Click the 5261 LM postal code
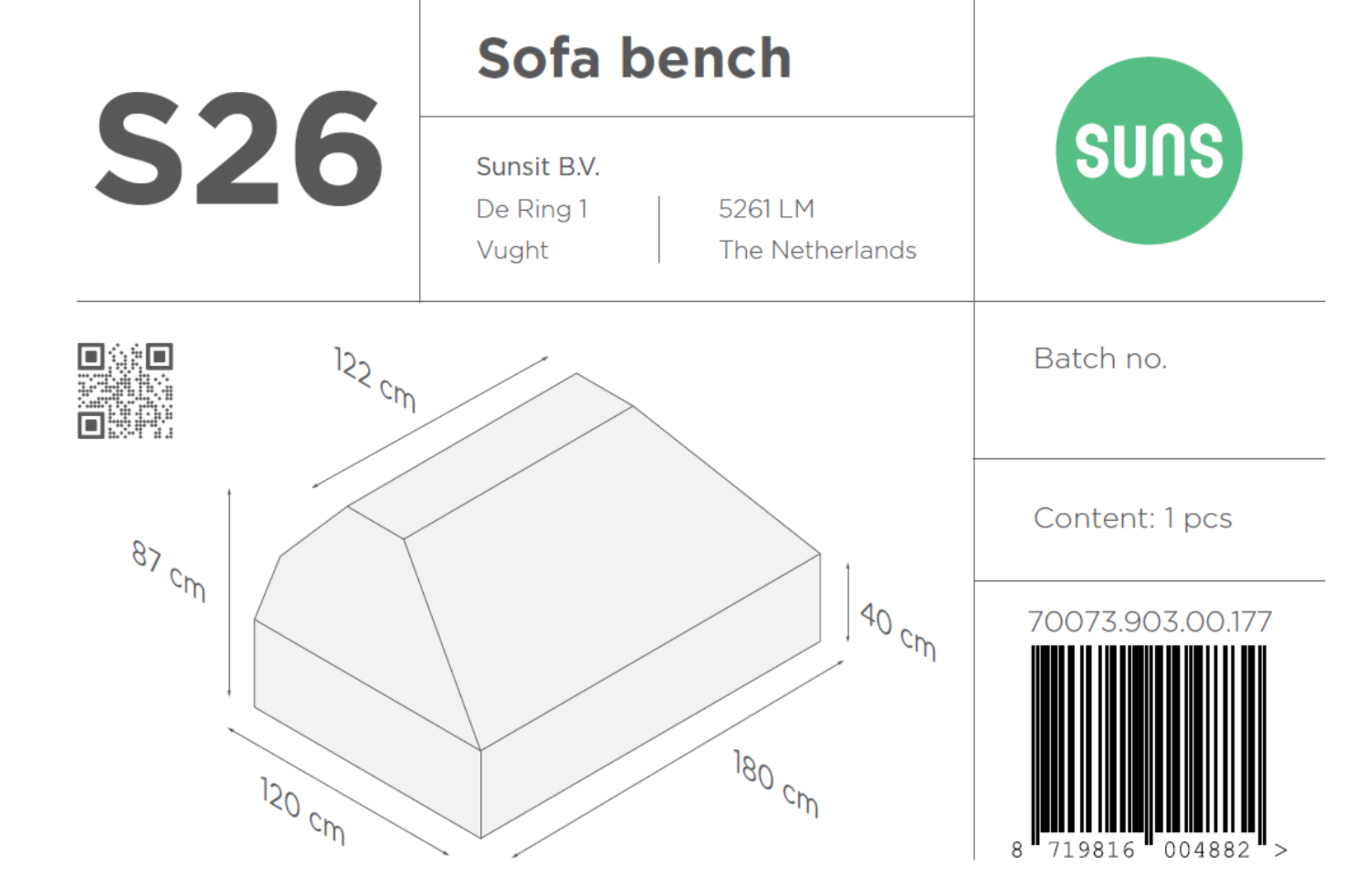 766,209
